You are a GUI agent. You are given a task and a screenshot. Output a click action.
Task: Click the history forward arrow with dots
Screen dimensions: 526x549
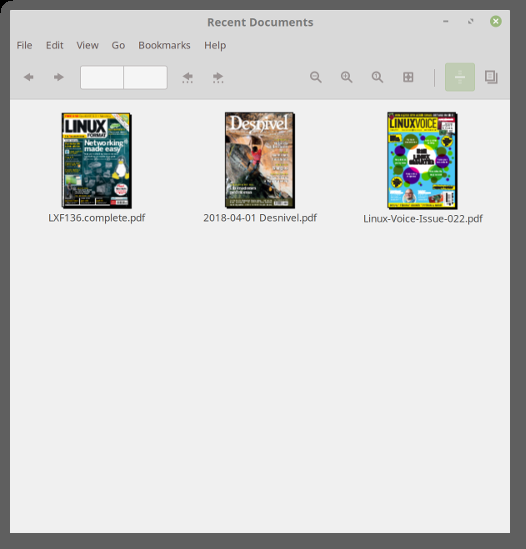pos(218,77)
